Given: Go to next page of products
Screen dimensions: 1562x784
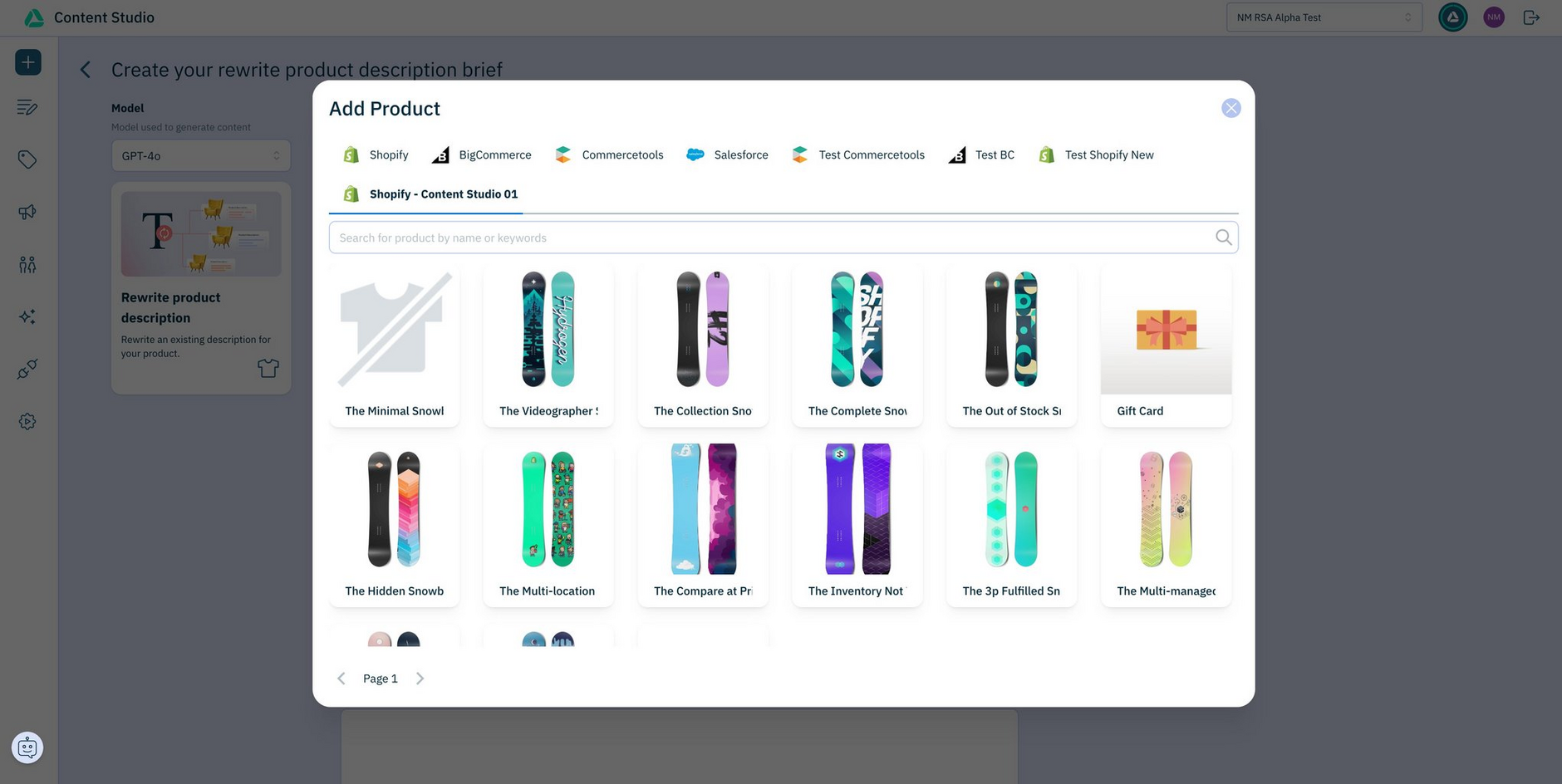Looking at the screenshot, I should [x=420, y=679].
